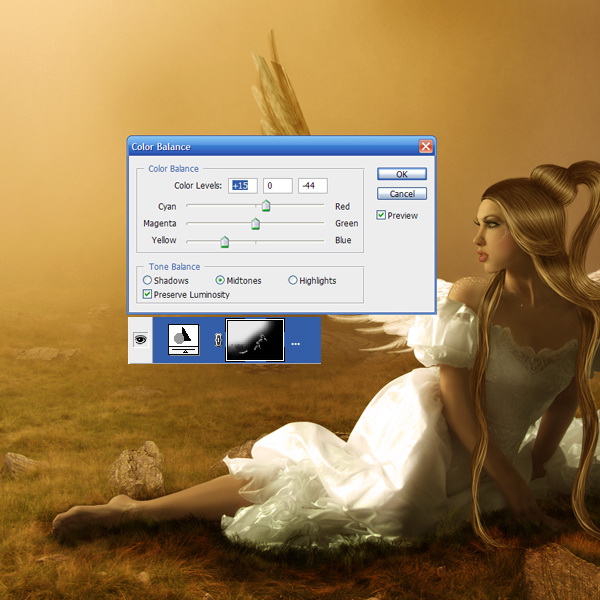
Task: Click the first Color Levels field showing +15
Action: coord(243,186)
